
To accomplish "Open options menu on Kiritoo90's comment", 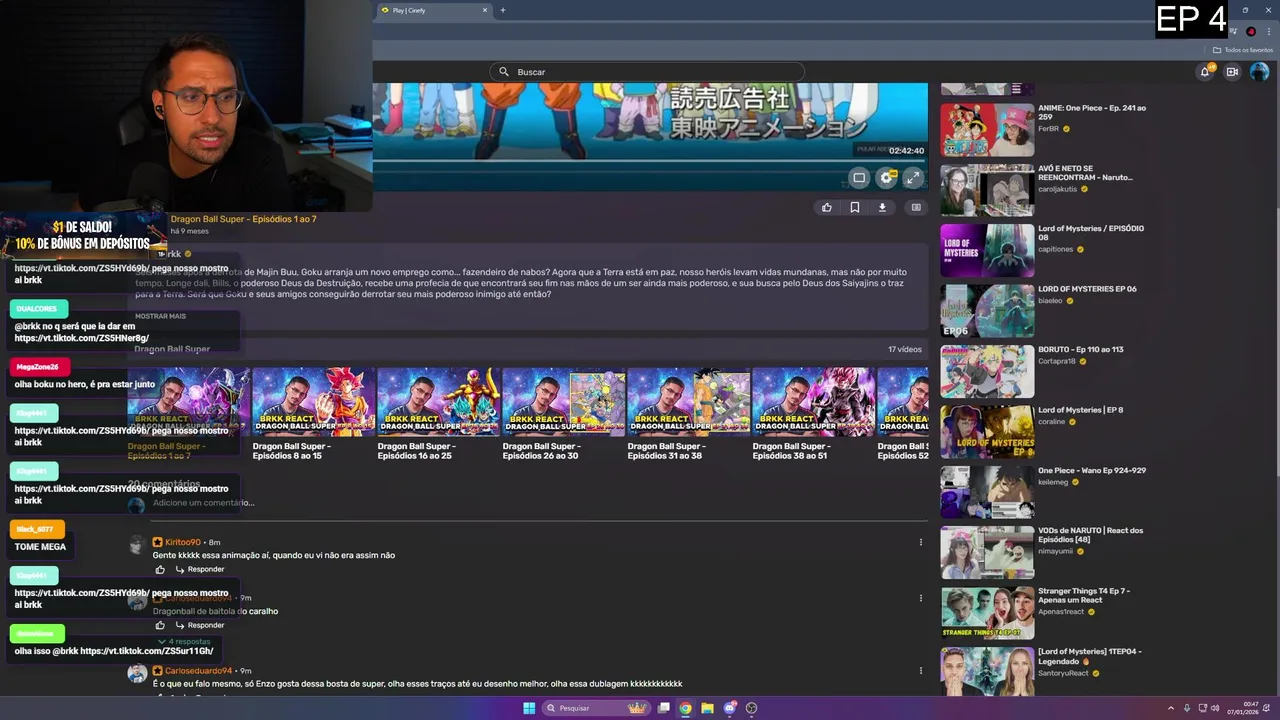I will (920, 542).
